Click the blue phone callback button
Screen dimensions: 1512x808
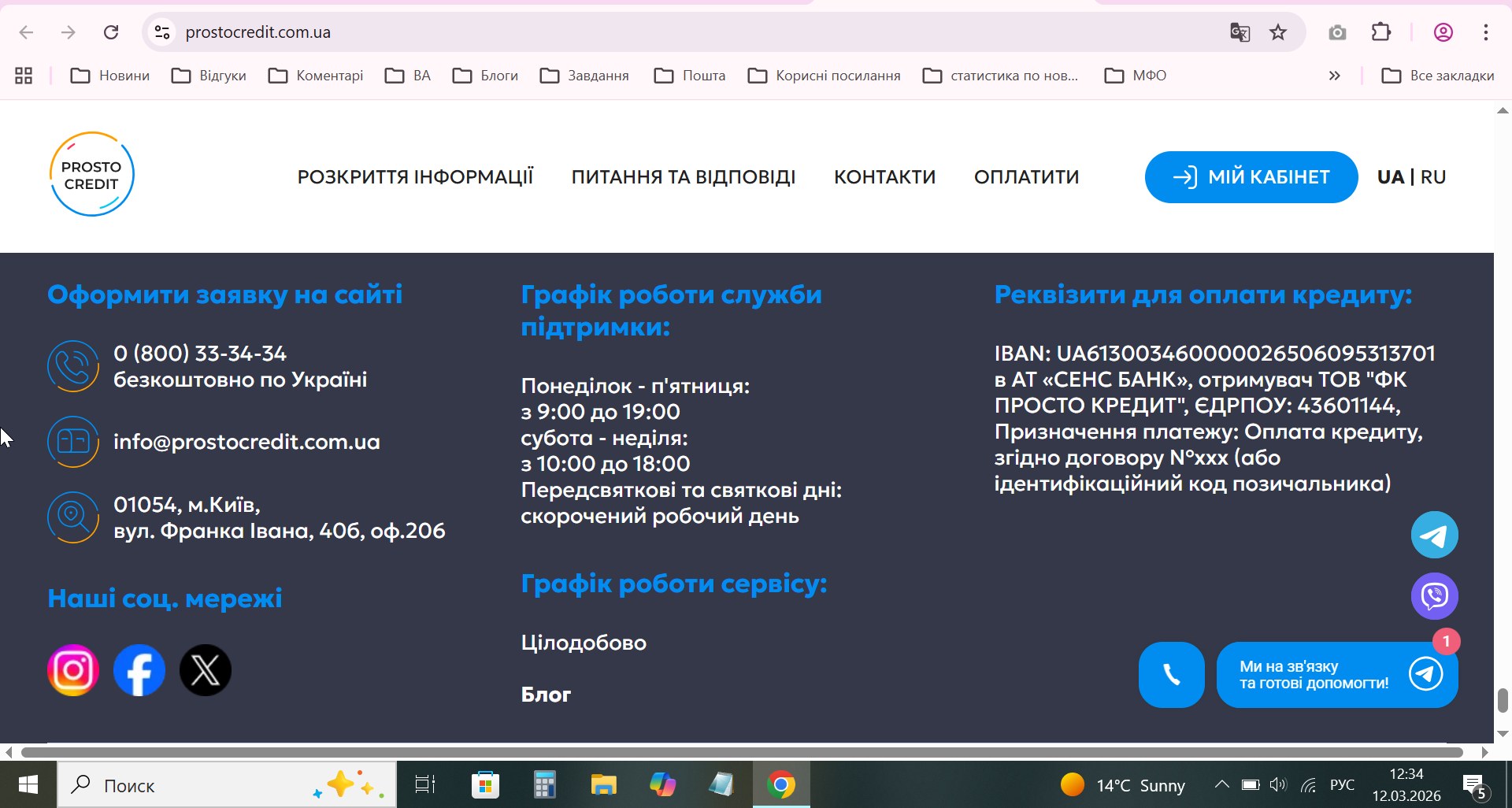(x=1171, y=675)
